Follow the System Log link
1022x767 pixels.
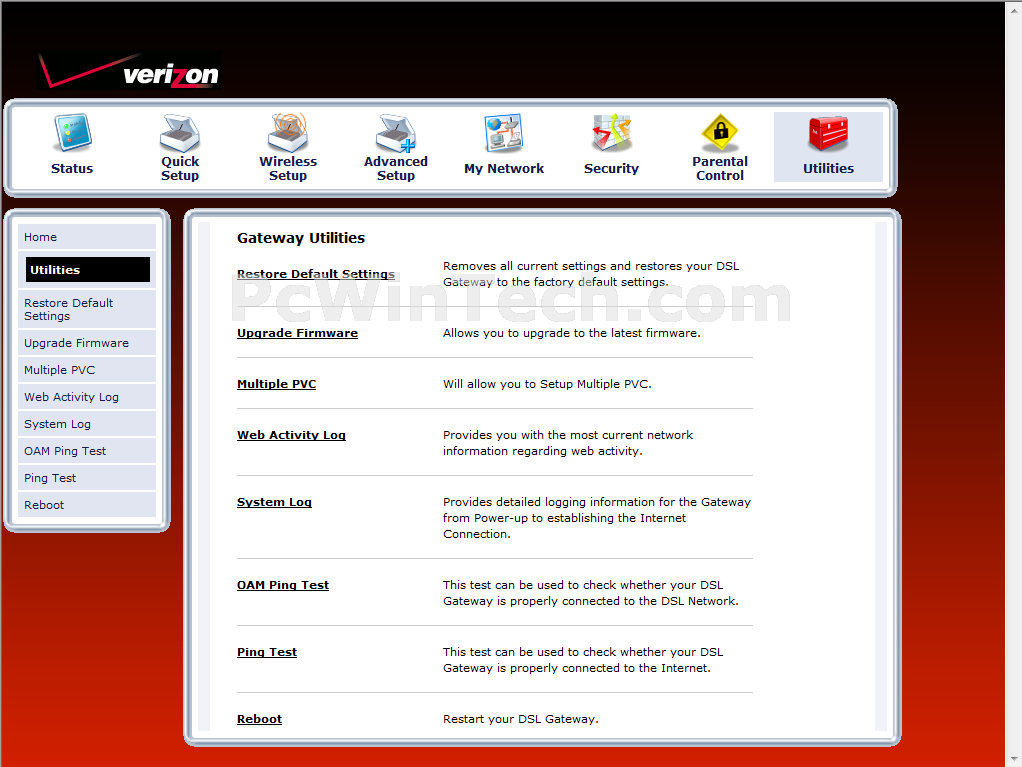(274, 502)
